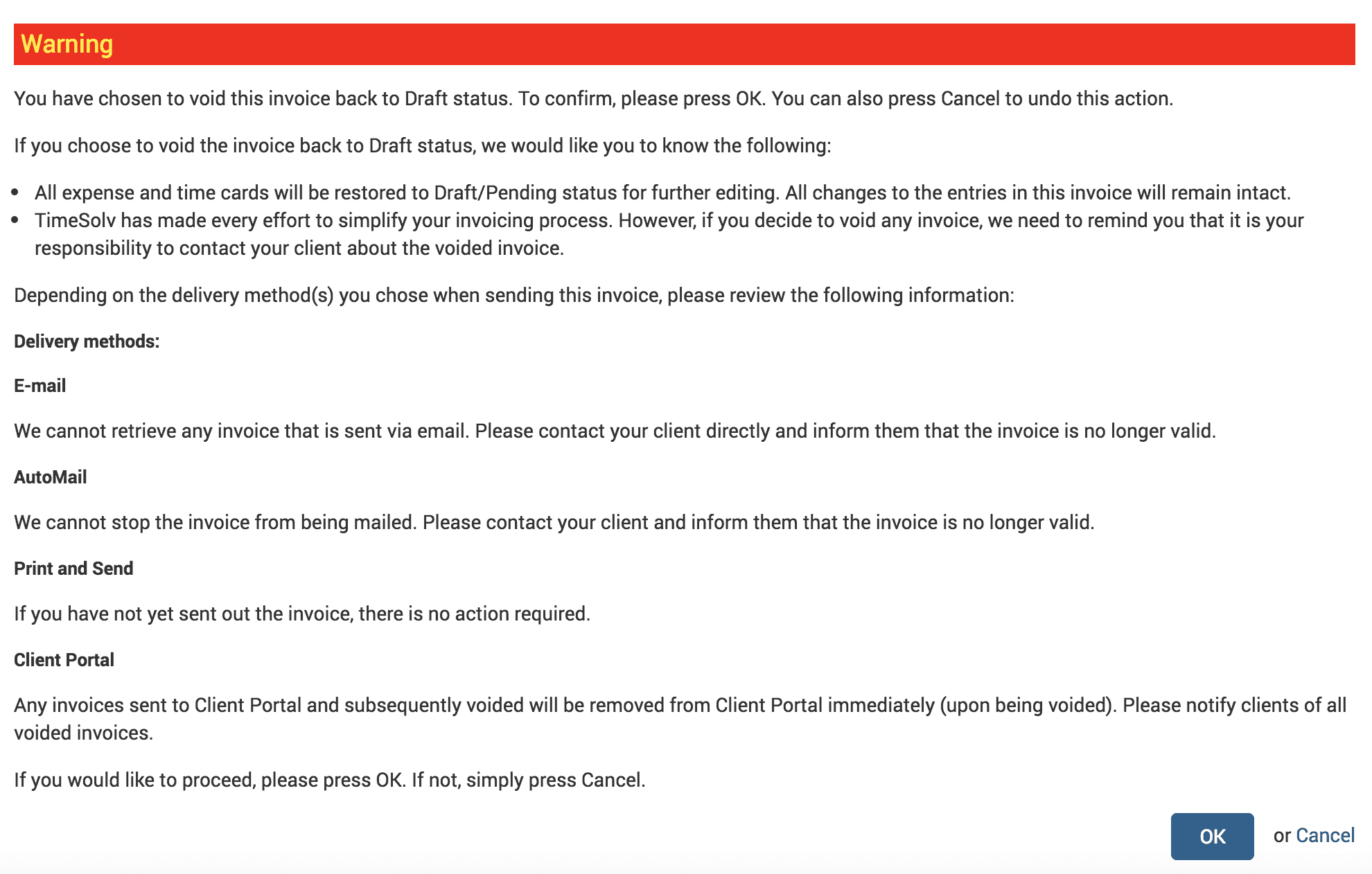Click the 'there is no action required' sentence

point(302,614)
